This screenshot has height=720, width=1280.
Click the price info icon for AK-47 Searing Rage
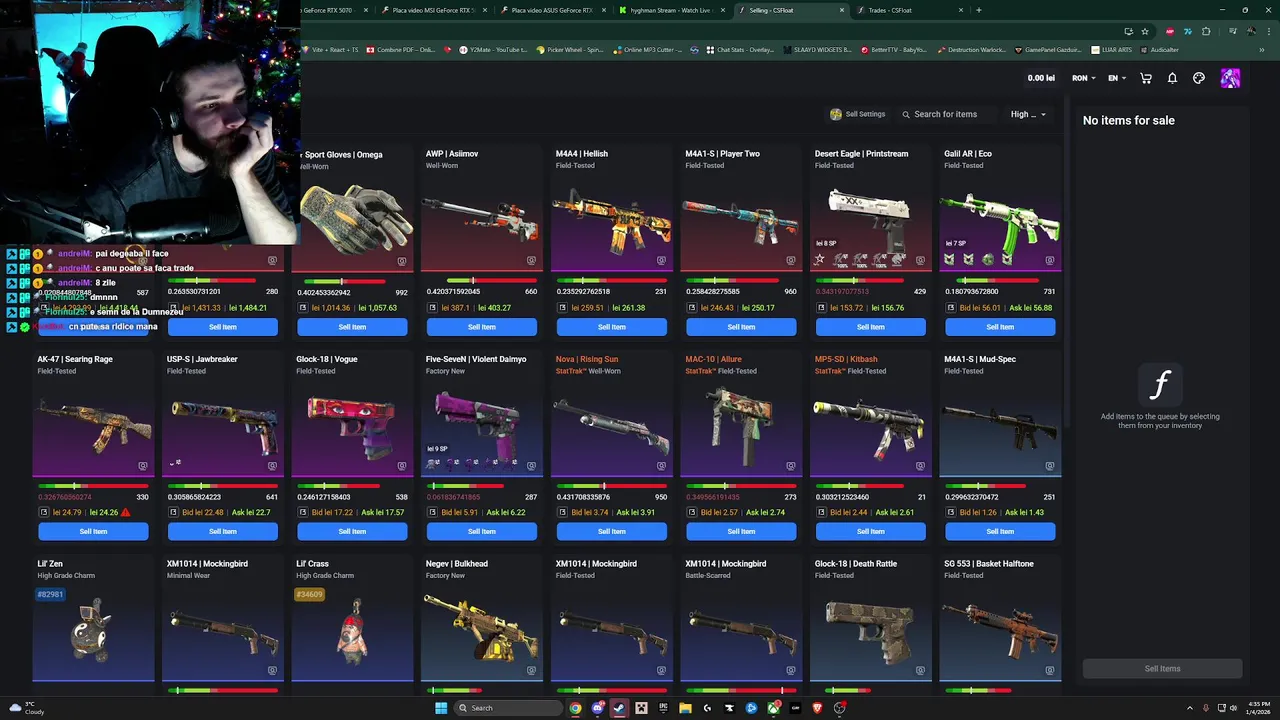[43, 512]
